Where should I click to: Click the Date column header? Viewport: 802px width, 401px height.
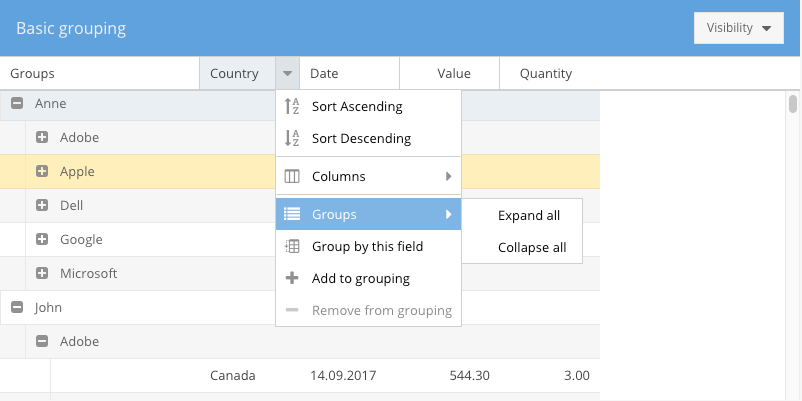pyautogui.click(x=348, y=74)
